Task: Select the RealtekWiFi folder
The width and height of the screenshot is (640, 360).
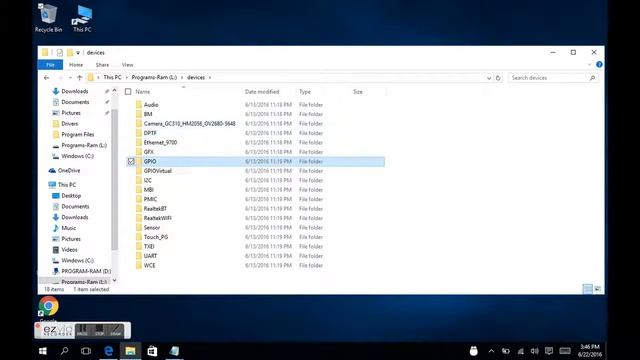Action: (x=158, y=218)
